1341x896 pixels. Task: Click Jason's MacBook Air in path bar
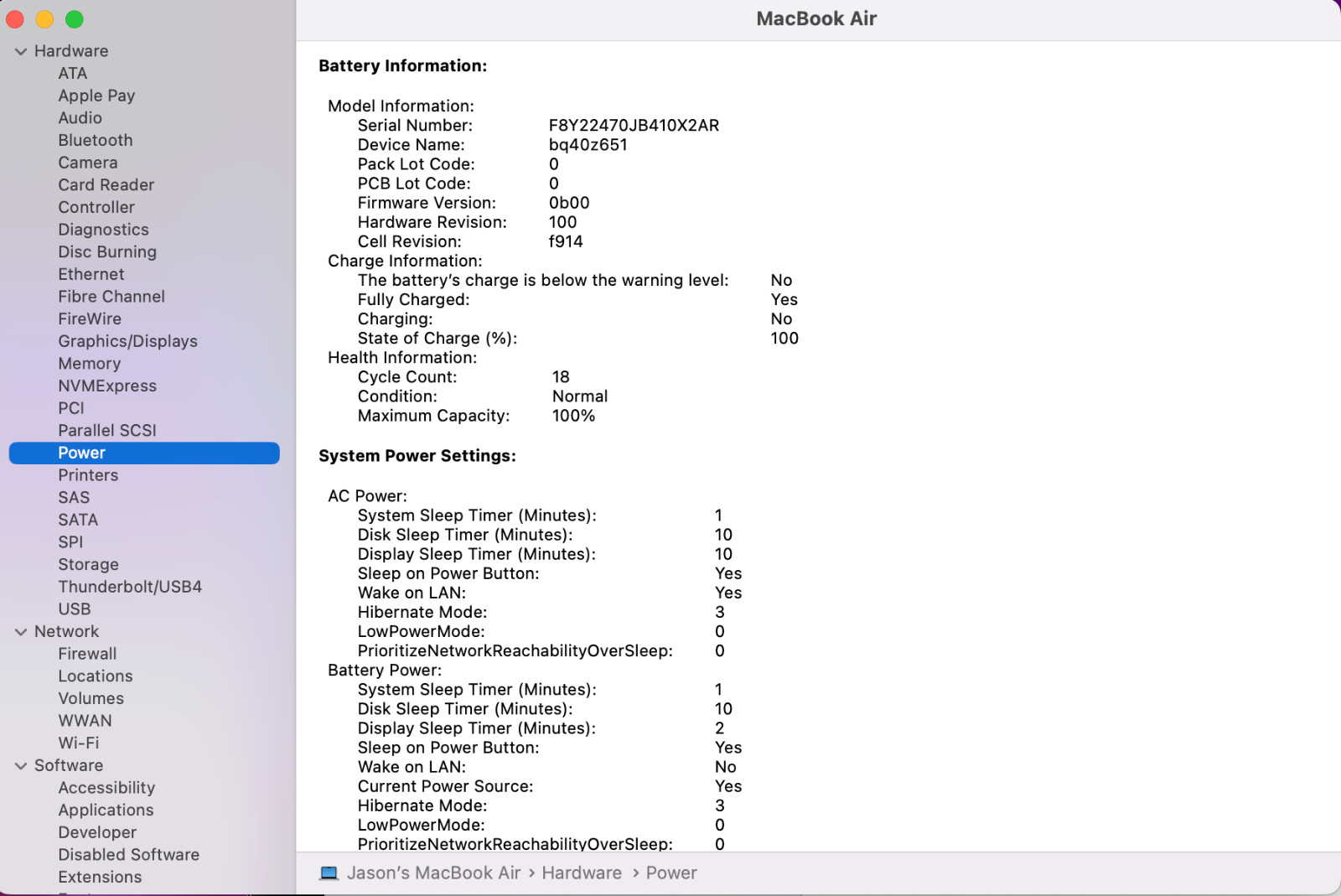[433, 873]
